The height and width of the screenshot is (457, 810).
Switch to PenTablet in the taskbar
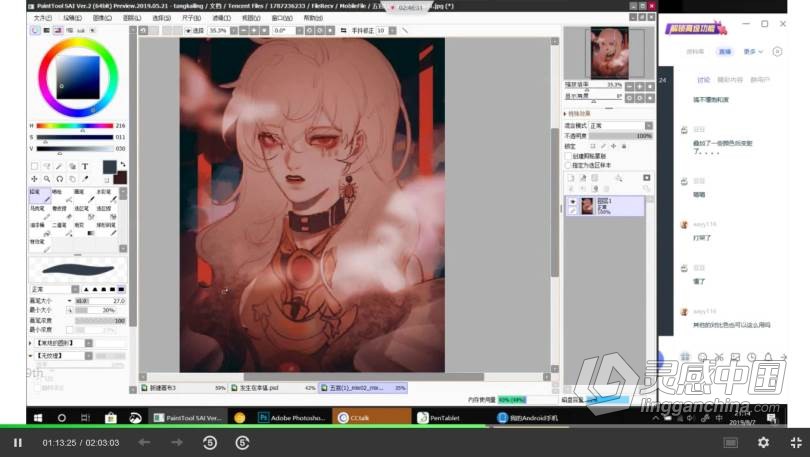point(439,418)
